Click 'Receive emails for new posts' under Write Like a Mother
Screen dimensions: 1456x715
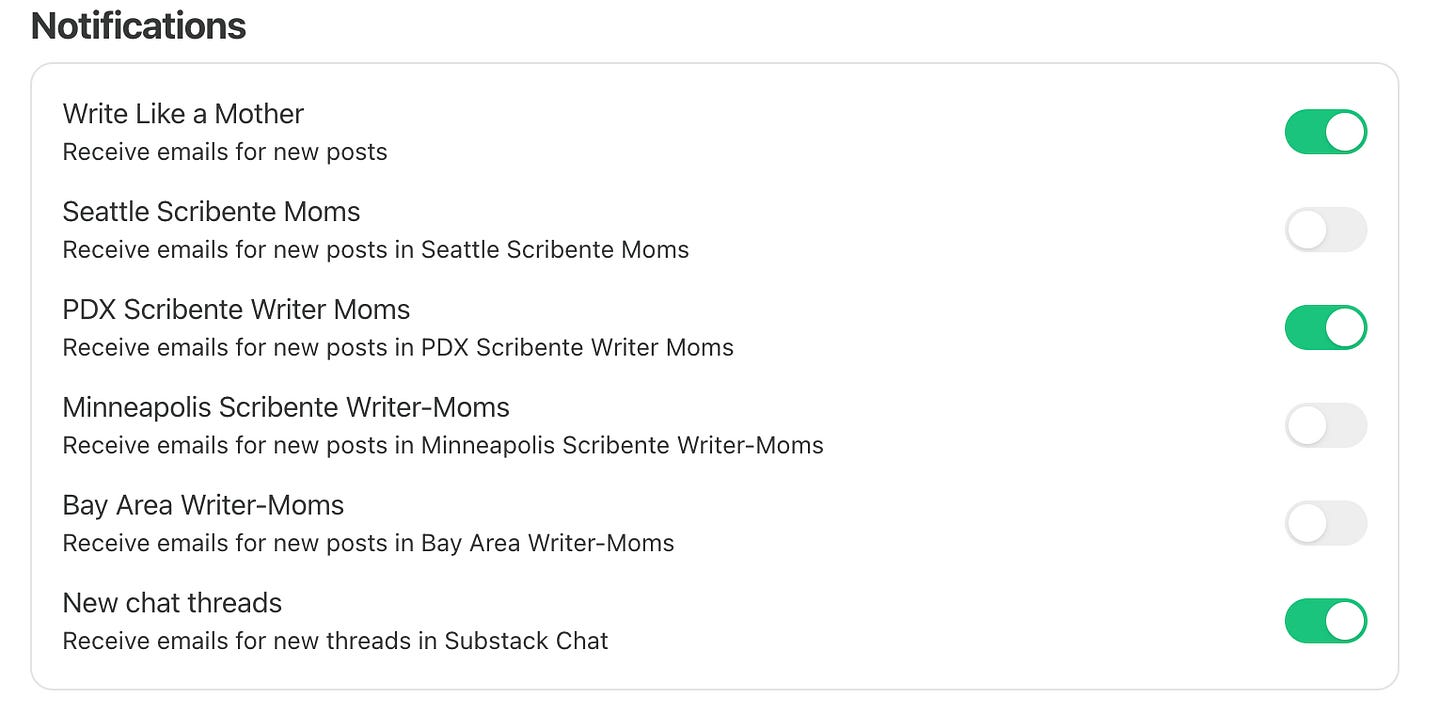tap(225, 152)
